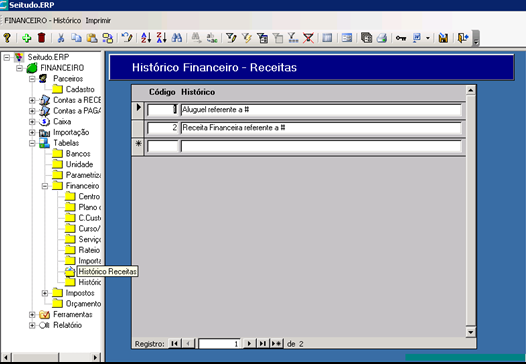Add a new record with green plus icon
Screen dimensions: 526x364
click(x=27, y=38)
